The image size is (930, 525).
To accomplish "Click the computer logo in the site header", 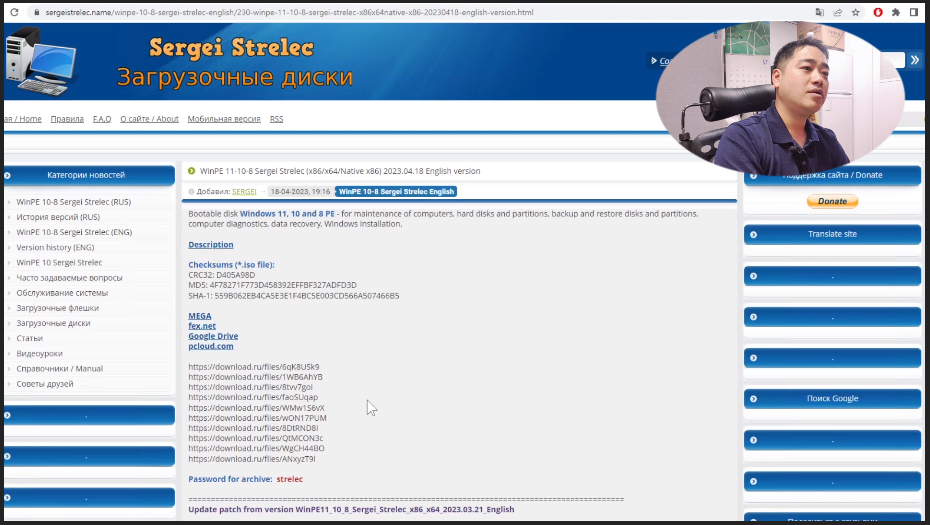I will click(40, 62).
